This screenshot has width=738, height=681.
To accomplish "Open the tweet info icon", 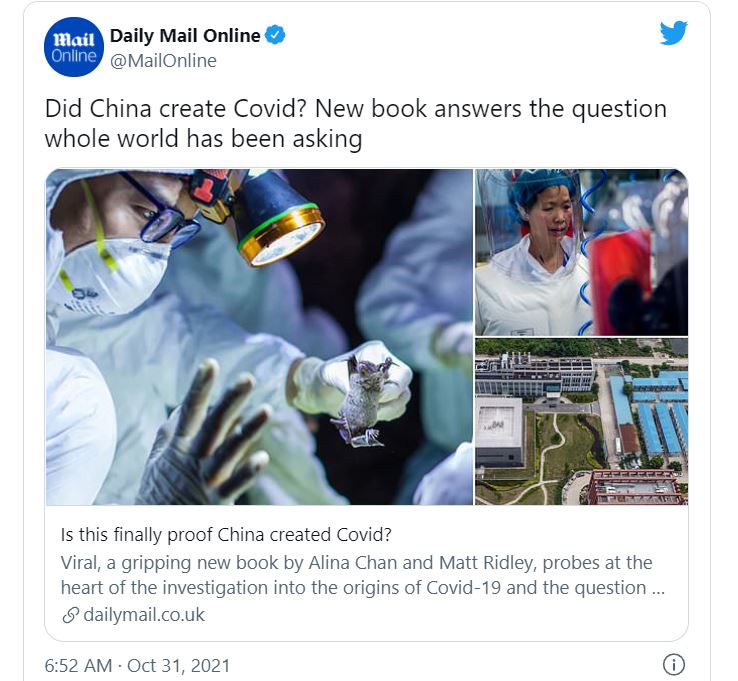I will 674,665.
